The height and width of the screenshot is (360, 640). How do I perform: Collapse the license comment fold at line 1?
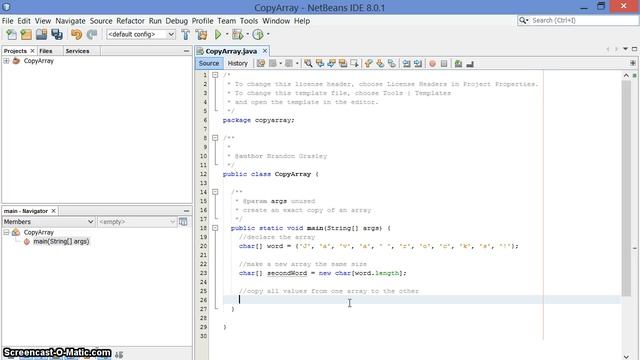click(x=215, y=75)
